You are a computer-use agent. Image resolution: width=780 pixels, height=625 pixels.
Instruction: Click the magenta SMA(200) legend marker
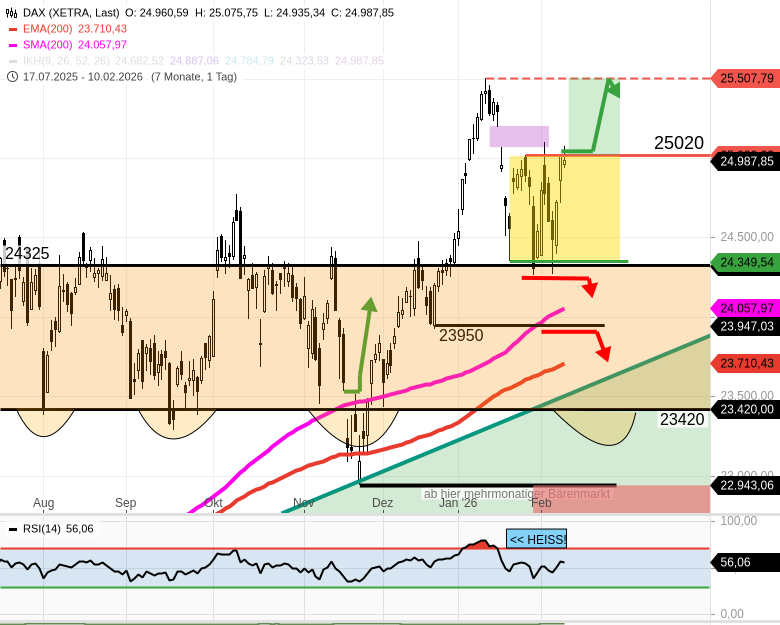pos(12,45)
